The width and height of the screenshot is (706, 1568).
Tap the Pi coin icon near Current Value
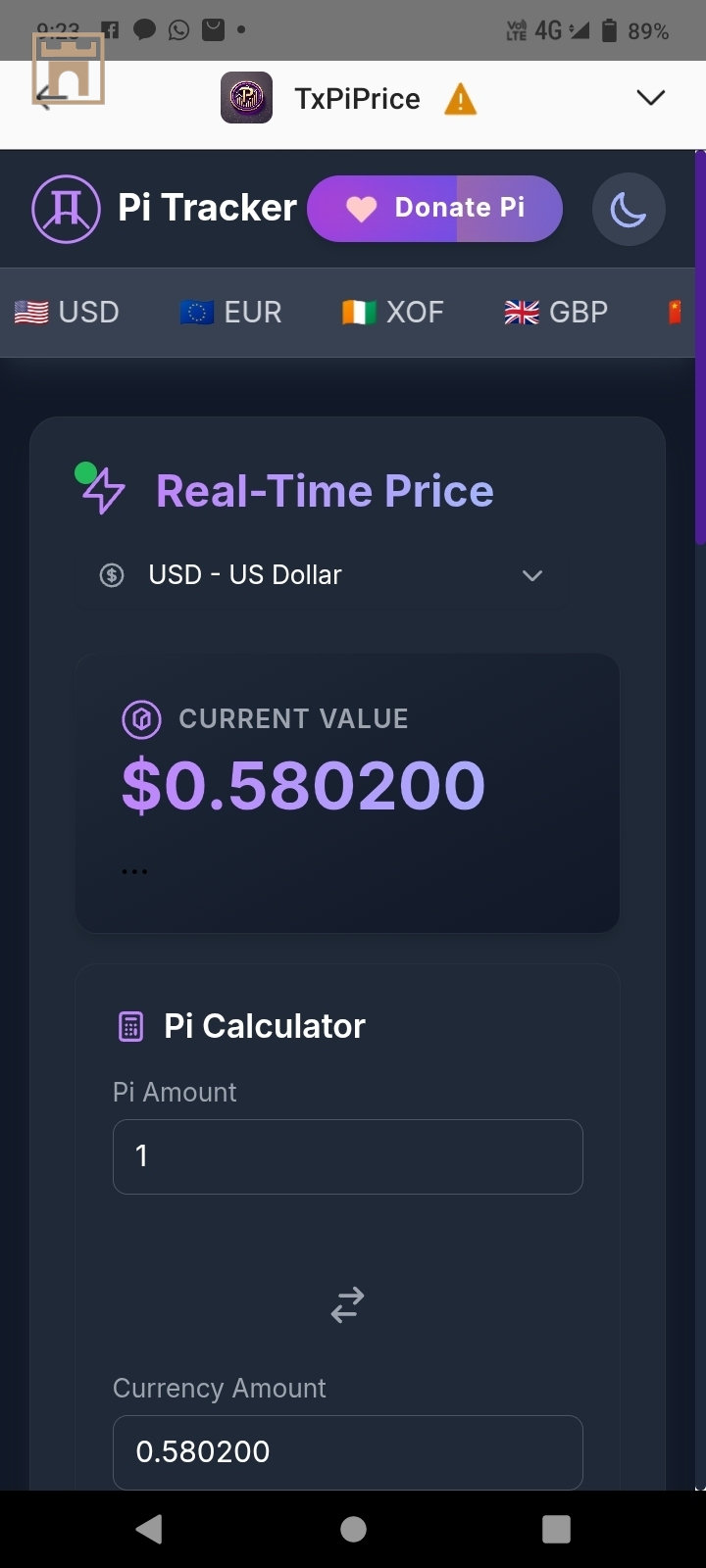coord(141,719)
